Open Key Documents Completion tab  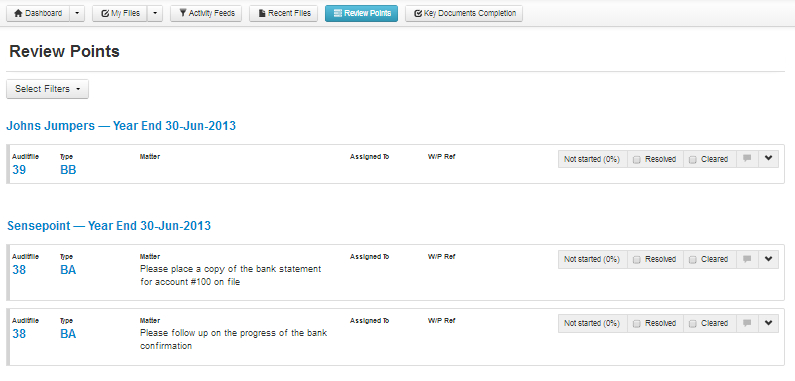click(464, 14)
